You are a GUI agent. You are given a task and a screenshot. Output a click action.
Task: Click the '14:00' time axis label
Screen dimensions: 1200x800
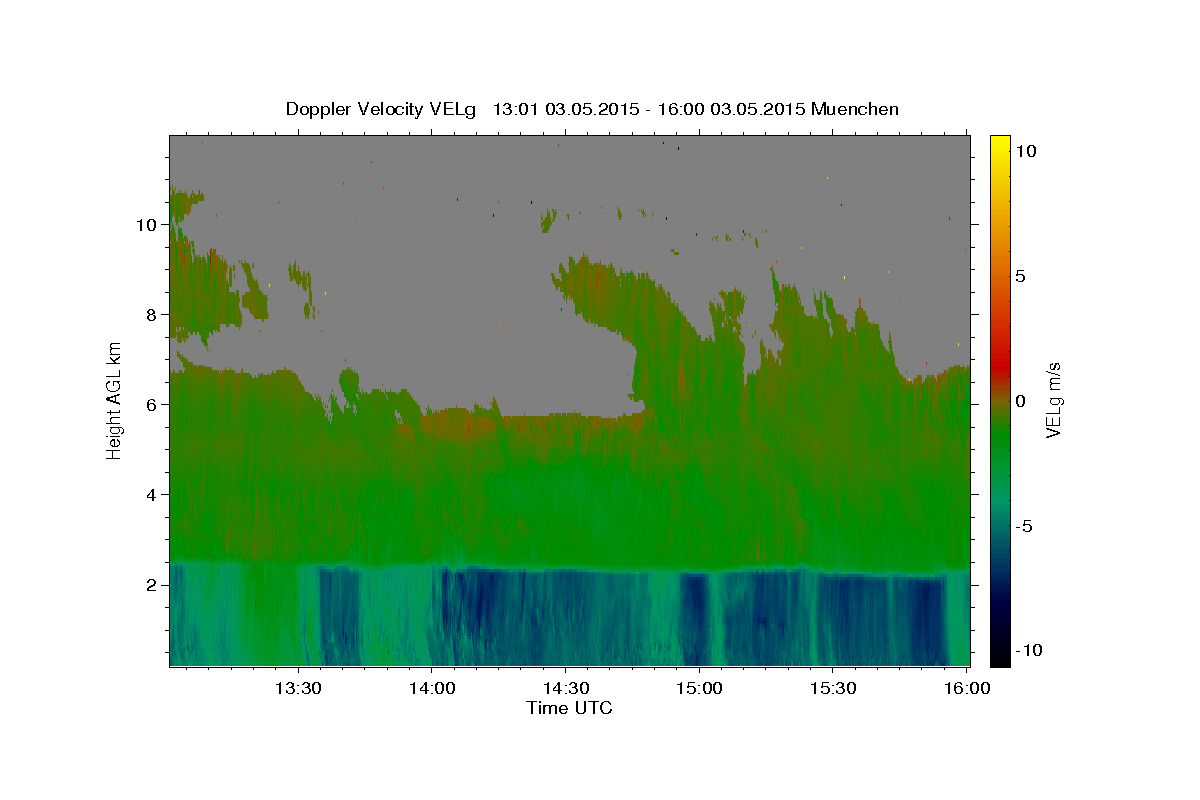pyautogui.click(x=431, y=688)
